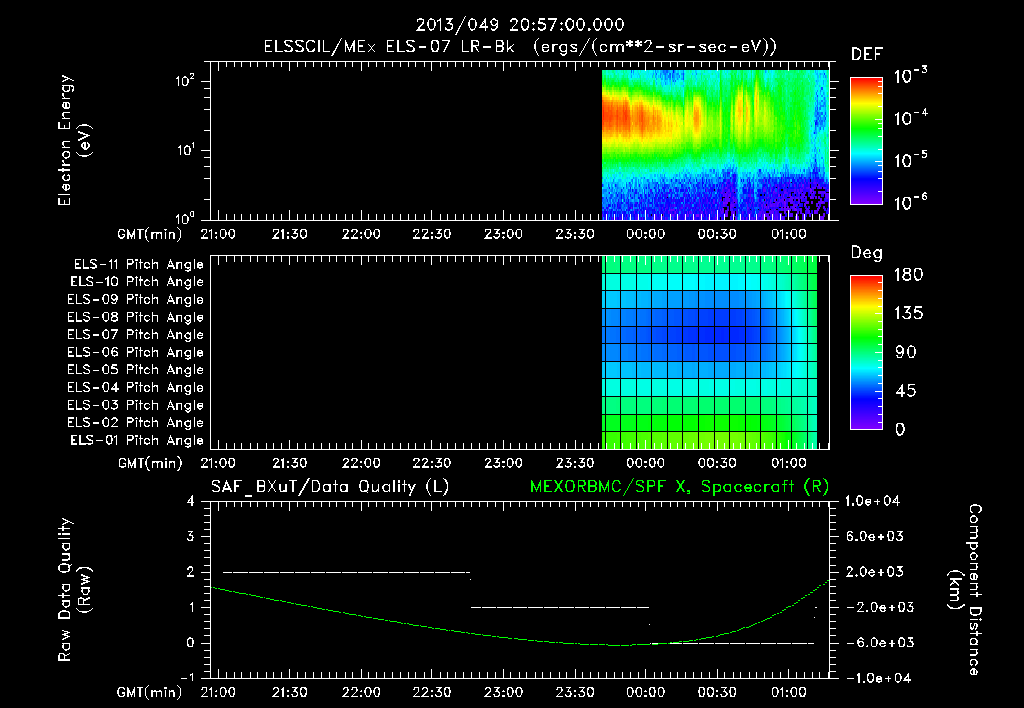Click the 10^1 tick on the energy axis

(x=185, y=150)
